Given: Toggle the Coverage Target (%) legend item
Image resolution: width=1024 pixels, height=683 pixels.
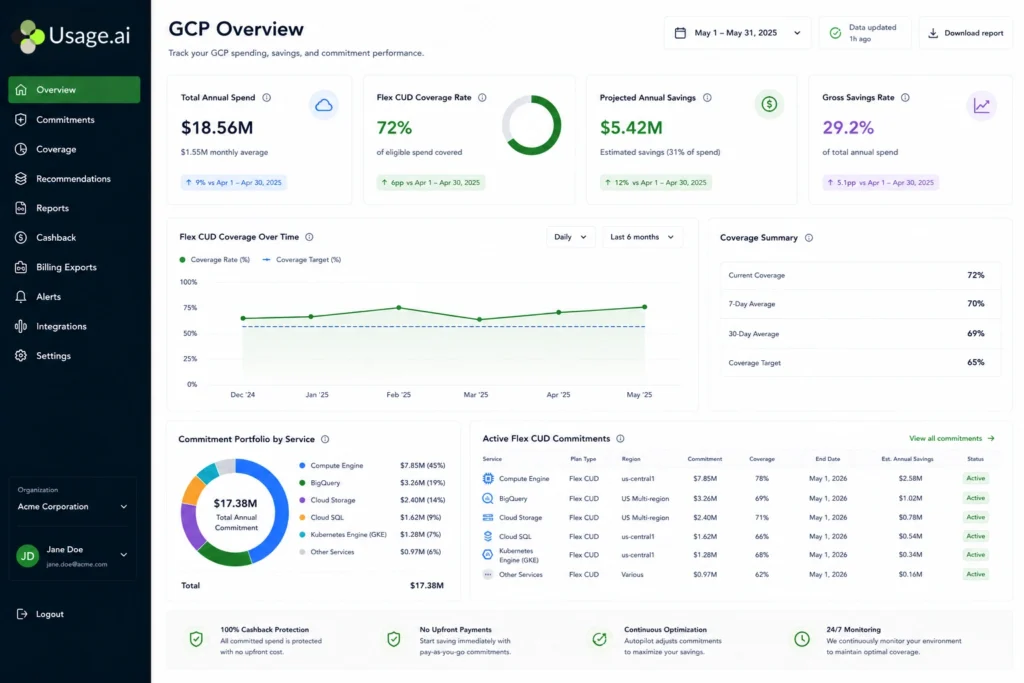Looking at the screenshot, I should tap(302, 260).
